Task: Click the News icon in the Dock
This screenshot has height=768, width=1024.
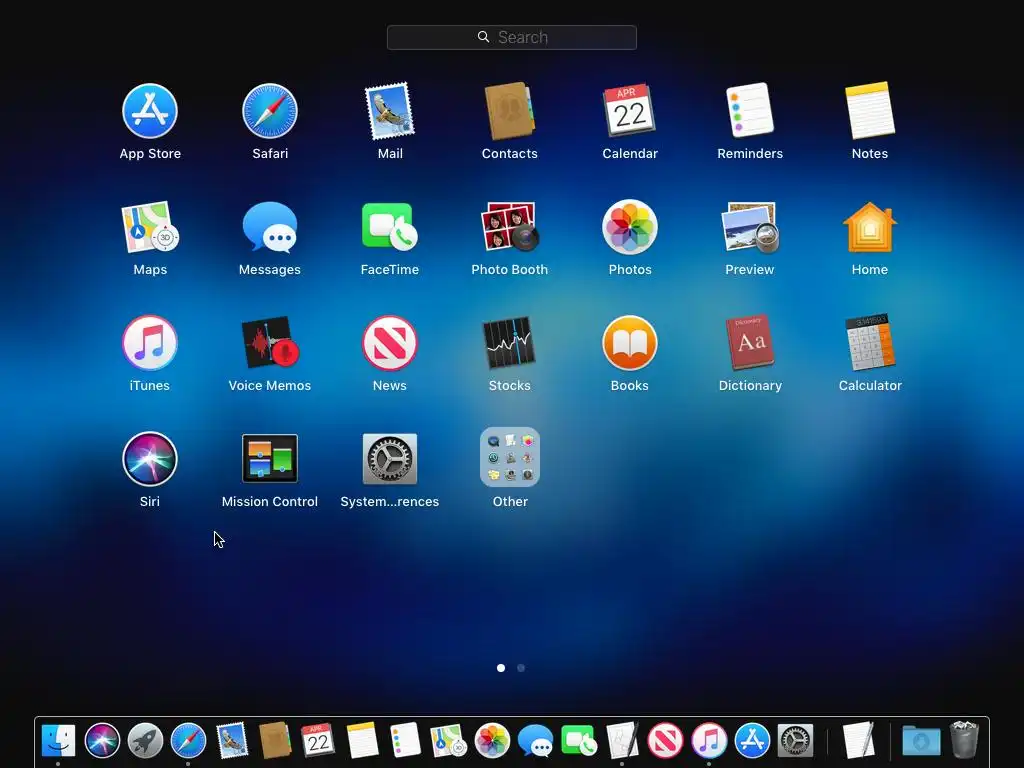Action: 665,741
